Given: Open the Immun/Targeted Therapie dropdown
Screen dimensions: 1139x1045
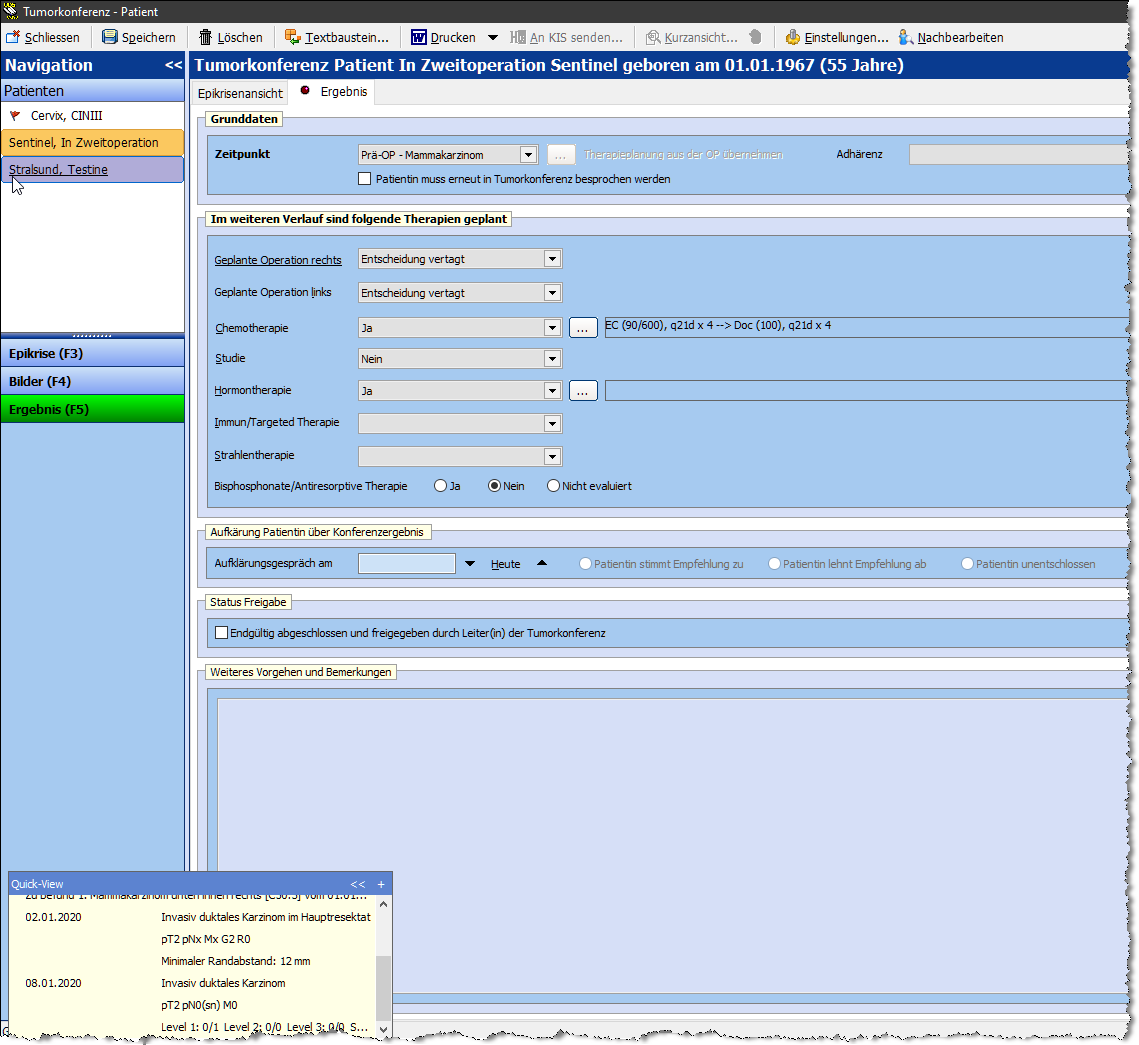Looking at the screenshot, I should [x=553, y=423].
